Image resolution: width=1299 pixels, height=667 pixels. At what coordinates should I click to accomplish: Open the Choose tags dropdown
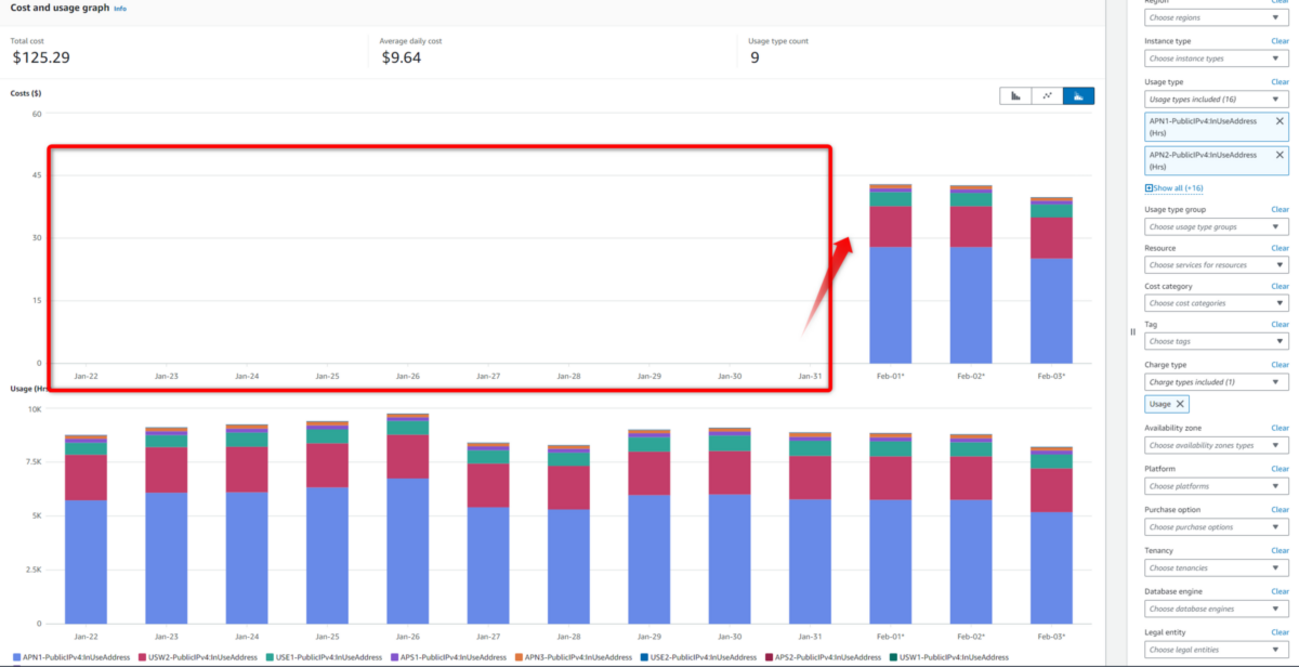point(1216,341)
